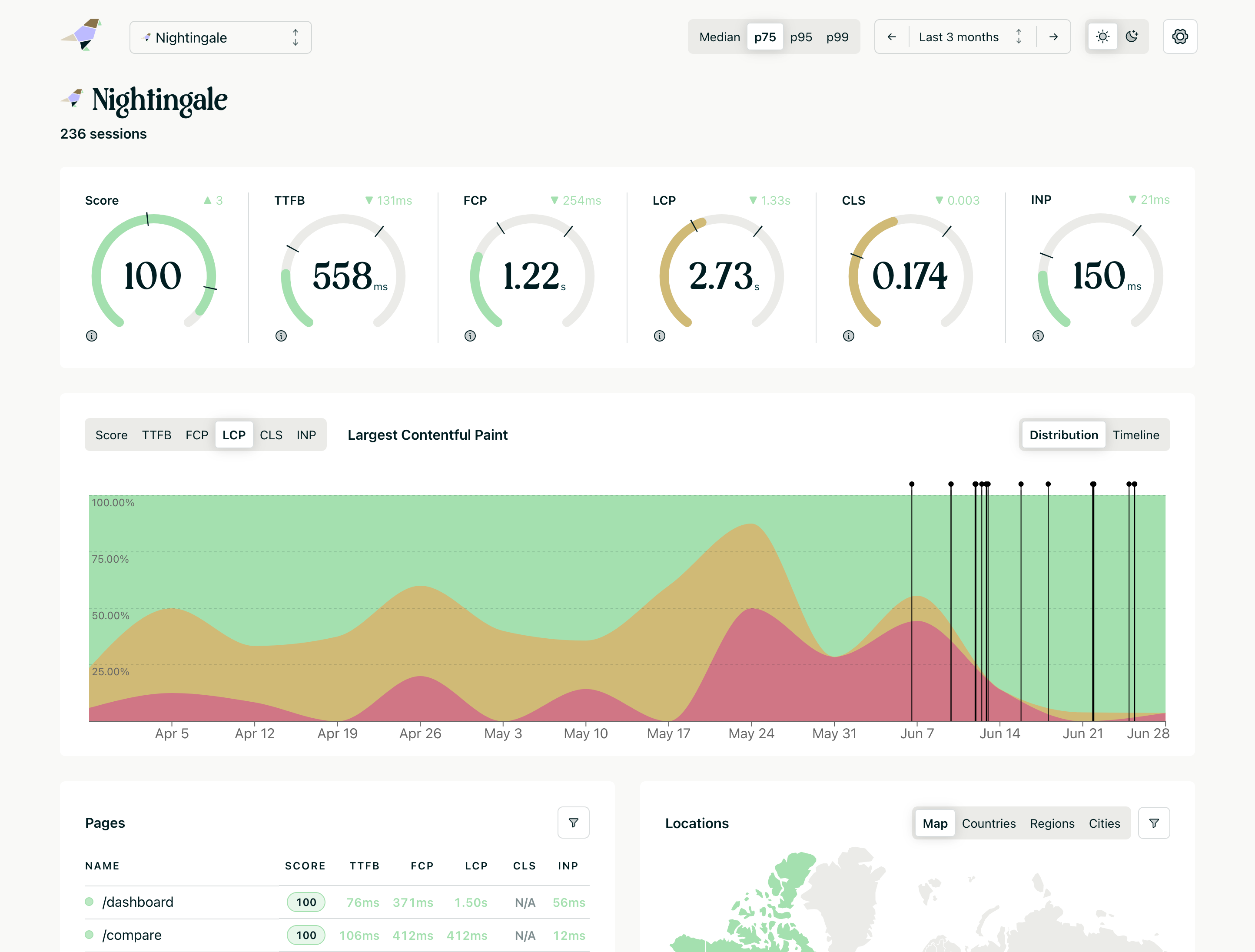Switch chart to the Score tab
This screenshot has height=952, width=1255.
tap(111, 435)
